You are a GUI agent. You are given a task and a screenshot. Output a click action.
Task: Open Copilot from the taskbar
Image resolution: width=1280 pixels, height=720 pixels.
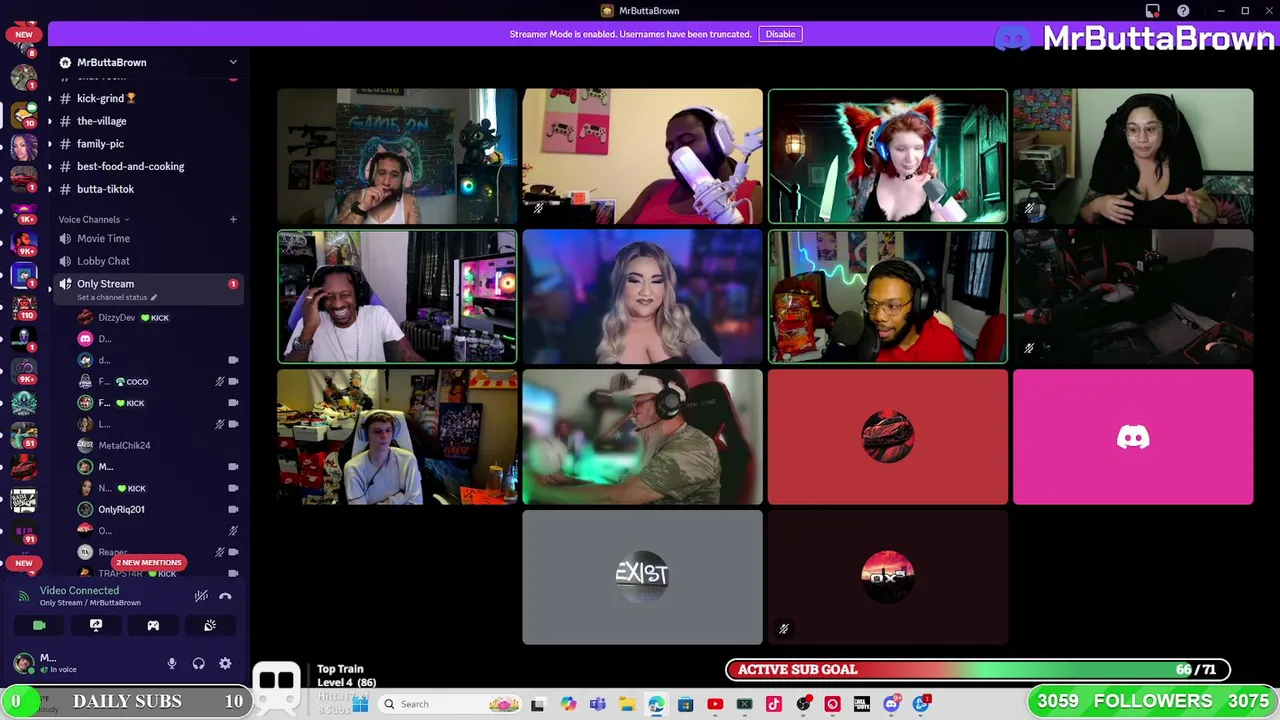(568, 704)
